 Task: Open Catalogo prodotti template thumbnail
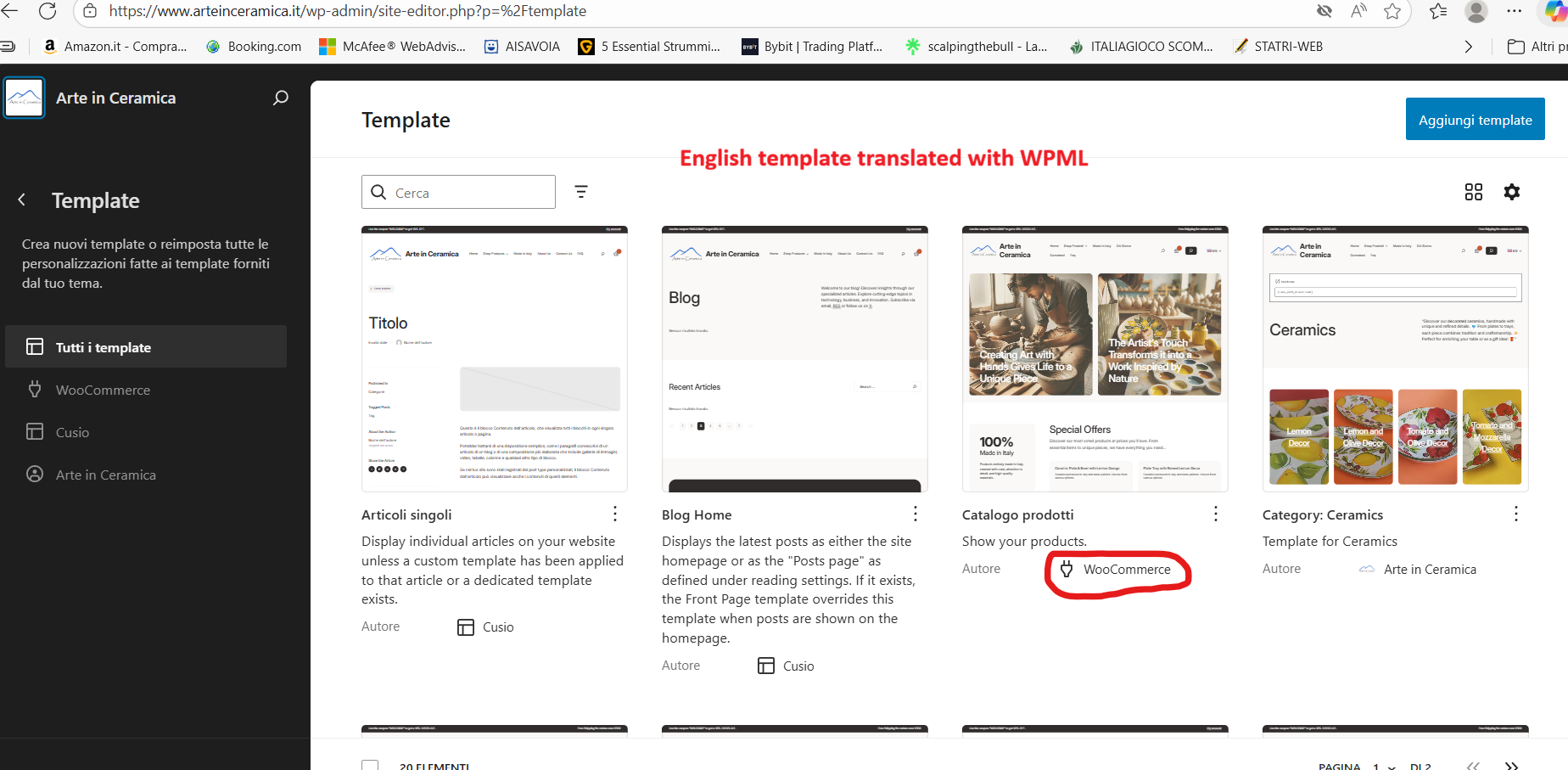tap(1095, 359)
